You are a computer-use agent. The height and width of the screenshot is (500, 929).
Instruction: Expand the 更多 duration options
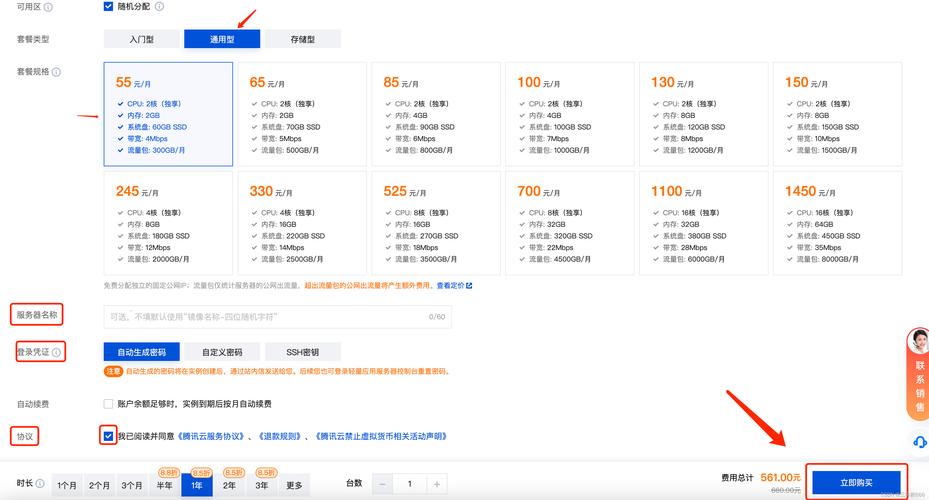294,485
